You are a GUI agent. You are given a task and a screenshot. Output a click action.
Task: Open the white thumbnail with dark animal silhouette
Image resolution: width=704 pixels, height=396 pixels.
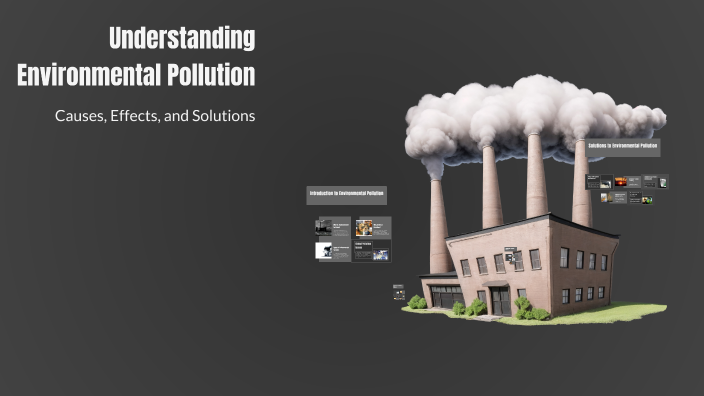click(324, 251)
